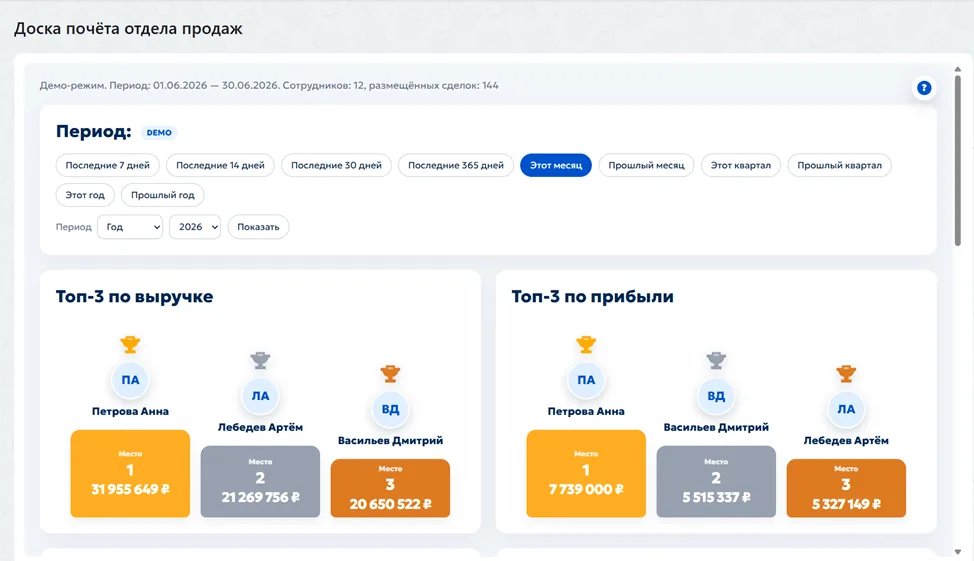Open the 2026 year dropdown
The image size is (974, 561).
tap(195, 227)
